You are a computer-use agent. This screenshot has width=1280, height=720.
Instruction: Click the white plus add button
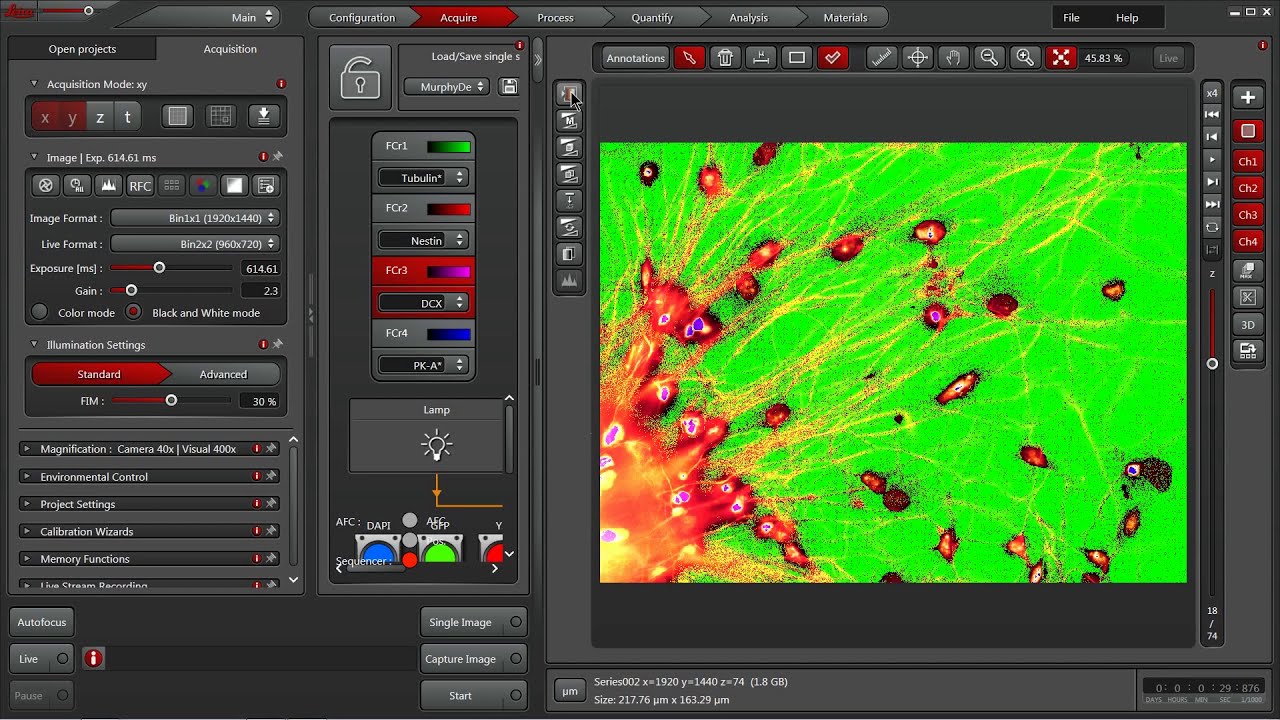(x=1247, y=97)
